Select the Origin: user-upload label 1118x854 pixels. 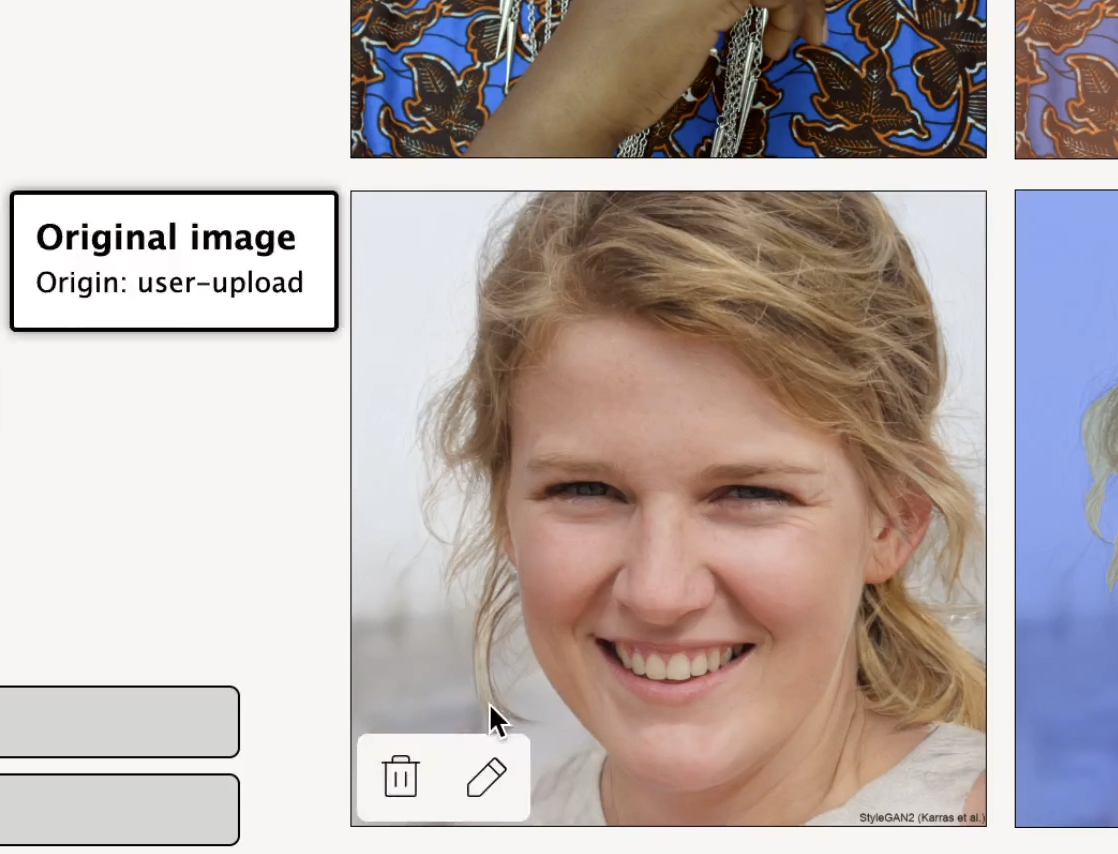click(169, 283)
